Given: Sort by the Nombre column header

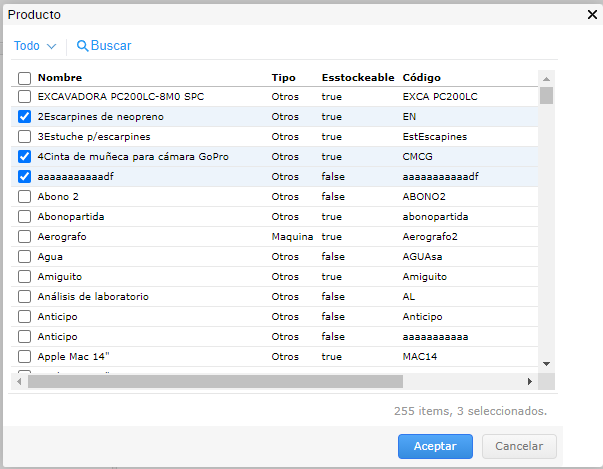Looking at the screenshot, I should 60,78.
